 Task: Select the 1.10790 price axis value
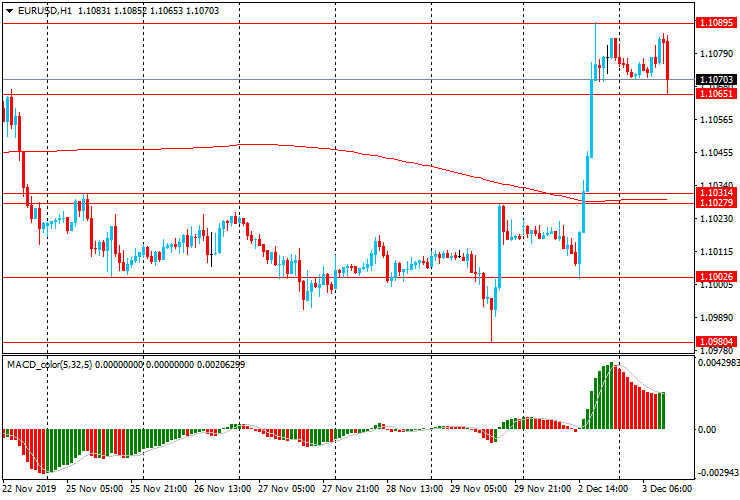click(x=717, y=54)
